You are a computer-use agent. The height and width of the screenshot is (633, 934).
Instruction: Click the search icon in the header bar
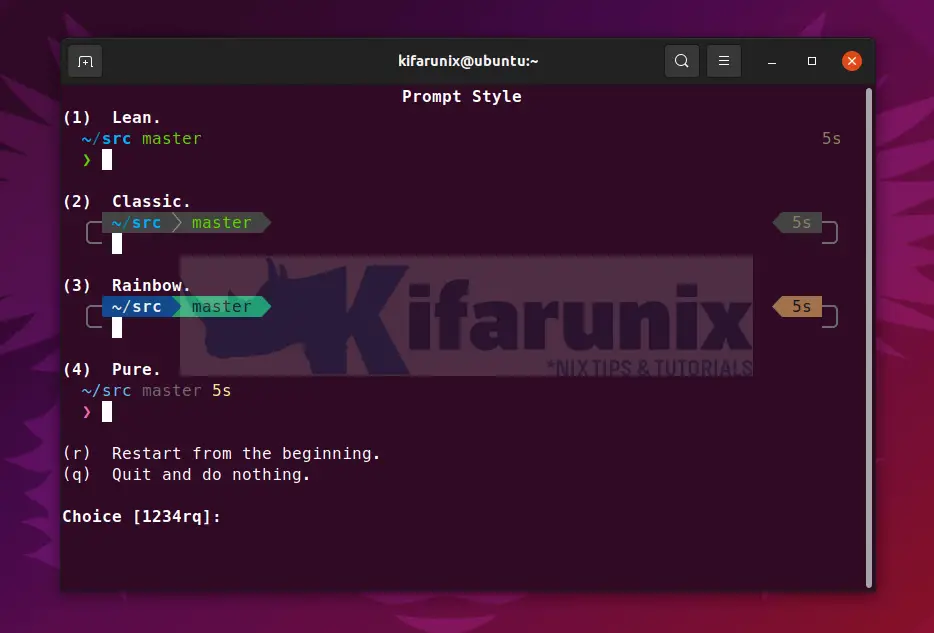coord(682,60)
